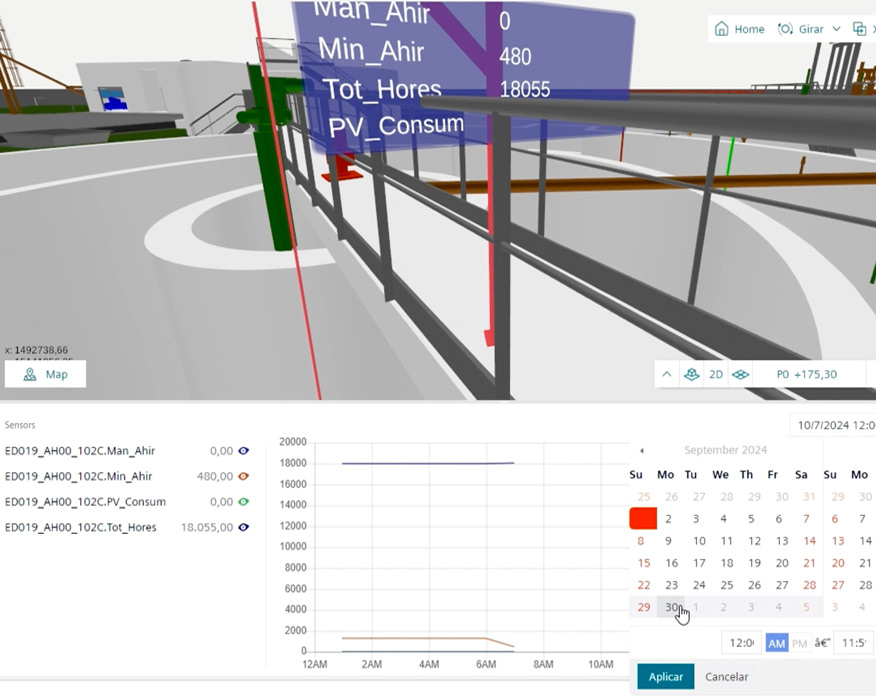The height and width of the screenshot is (697, 876).
Task: Switch to the 3D perspective view icon
Action: [690, 374]
